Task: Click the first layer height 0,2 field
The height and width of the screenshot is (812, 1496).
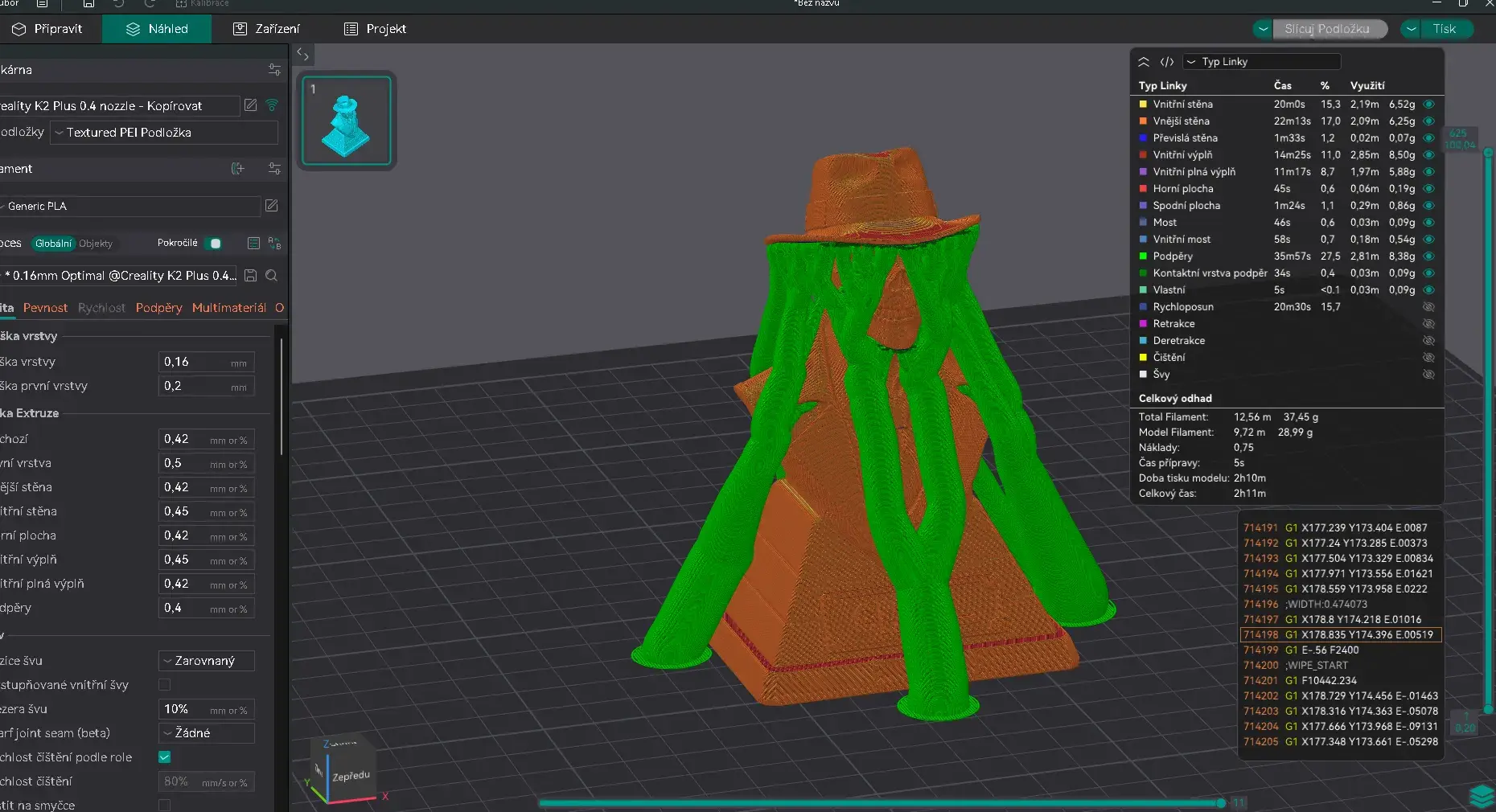Action: (x=207, y=386)
